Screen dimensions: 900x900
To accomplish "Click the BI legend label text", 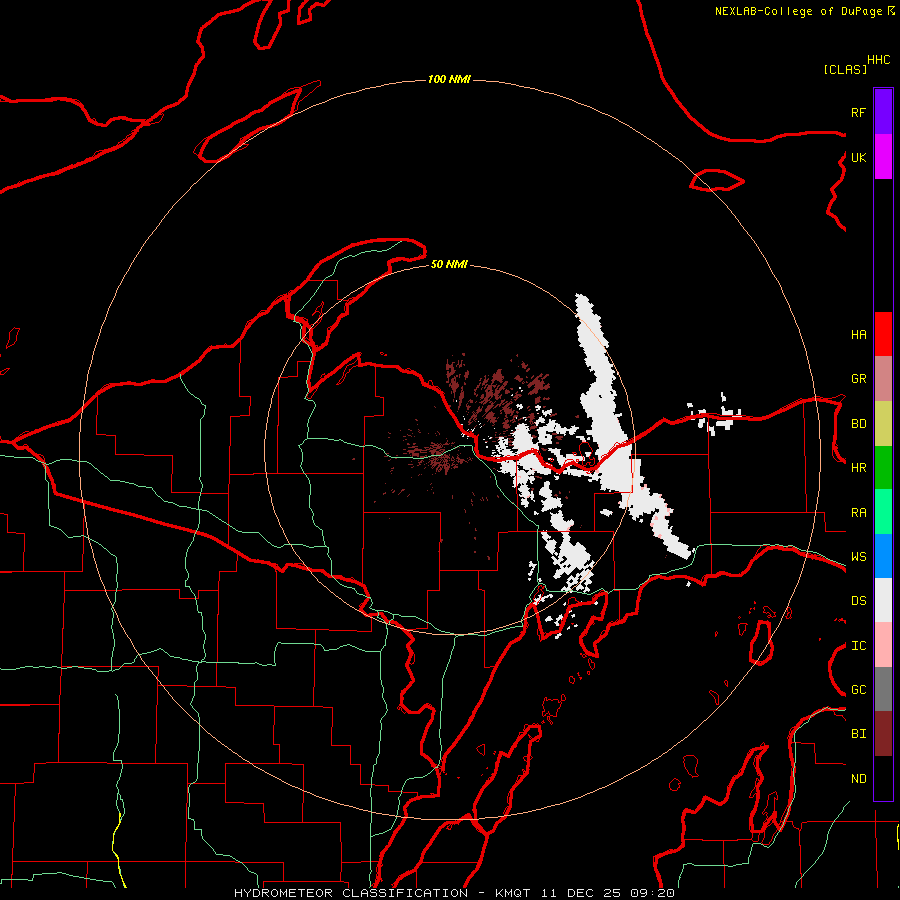I will 859,734.
